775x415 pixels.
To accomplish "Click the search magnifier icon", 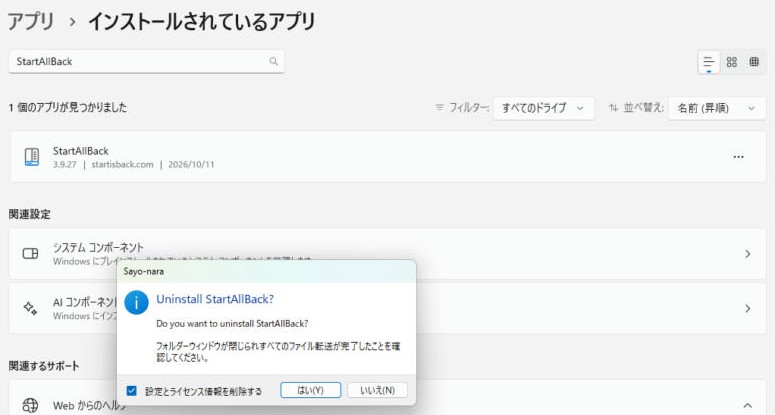I will pyautogui.click(x=273, y=61).
